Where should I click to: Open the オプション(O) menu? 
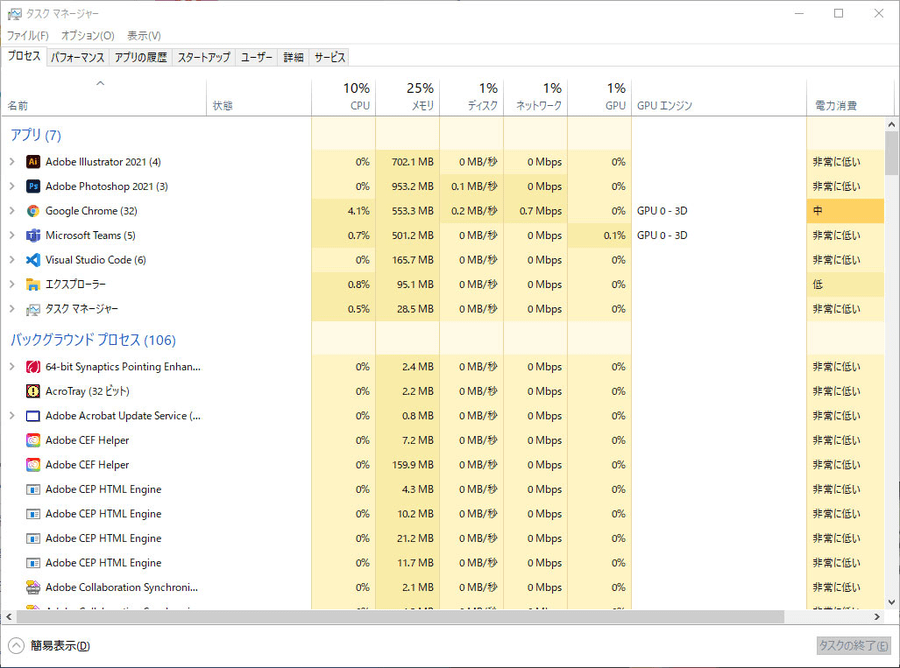[88, 36]
